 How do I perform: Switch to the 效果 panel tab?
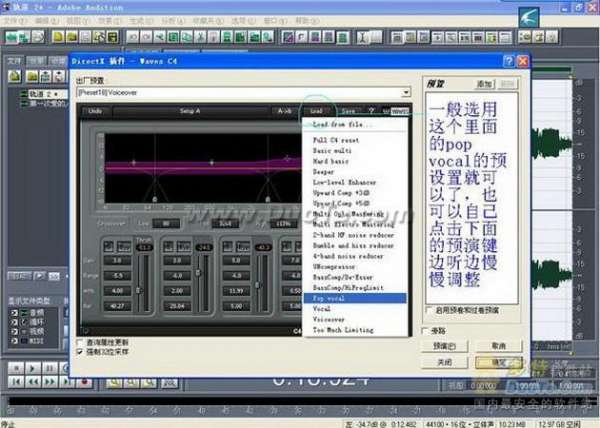[37, 61]
